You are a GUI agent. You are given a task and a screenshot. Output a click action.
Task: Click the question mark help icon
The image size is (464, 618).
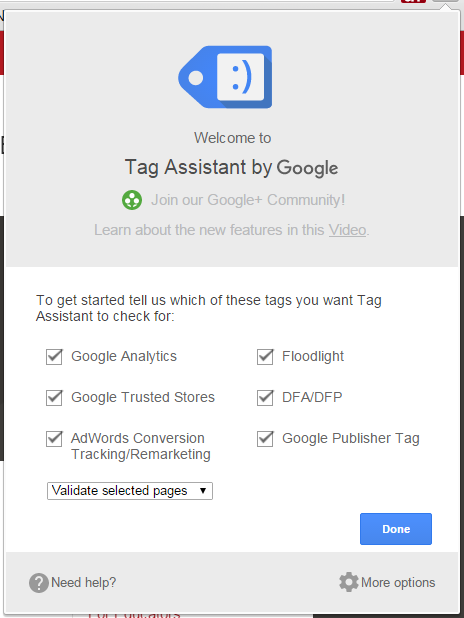point(39,583)
